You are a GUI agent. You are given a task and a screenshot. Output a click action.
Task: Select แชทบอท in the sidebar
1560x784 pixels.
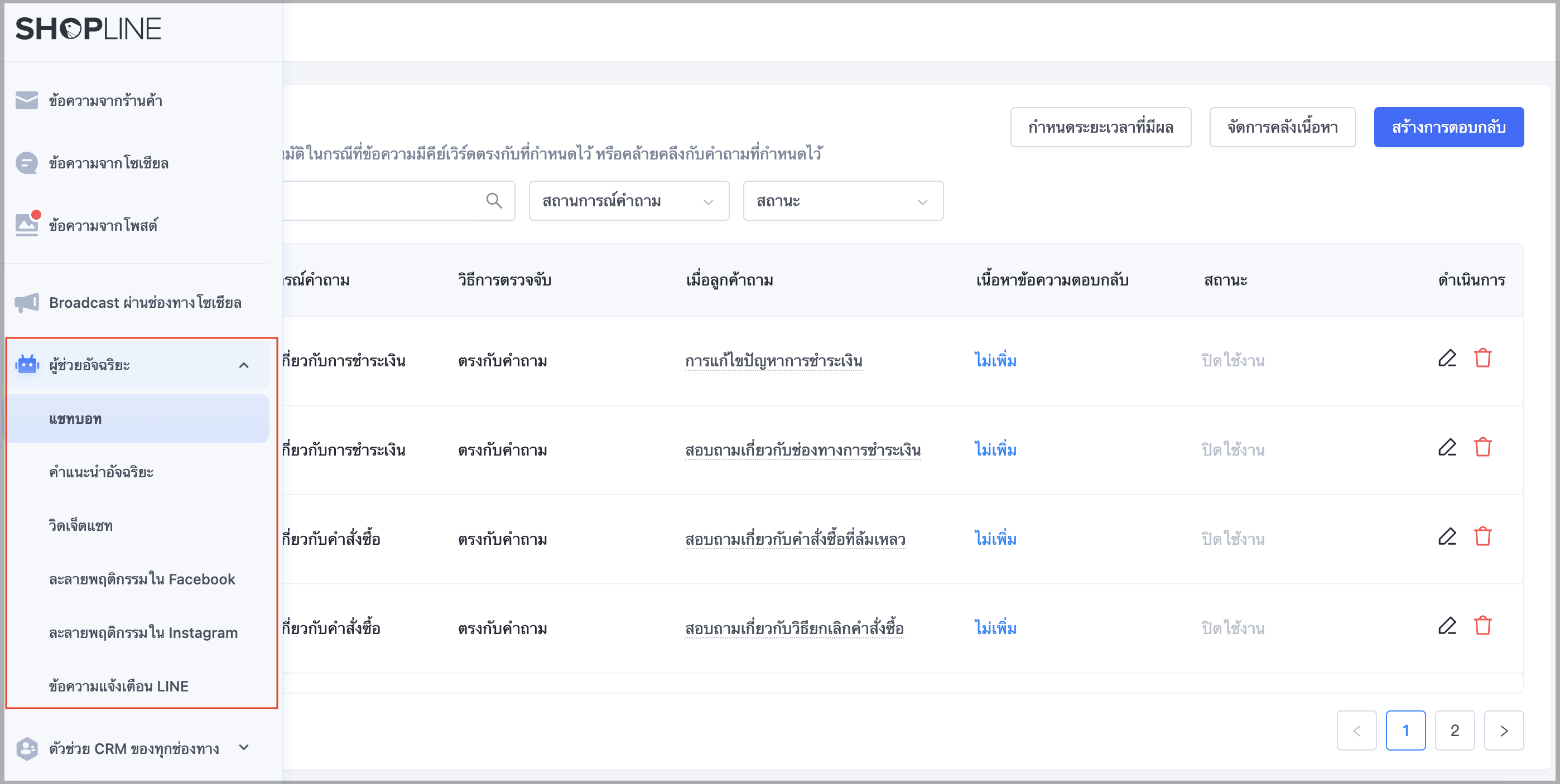pos(137,418)
